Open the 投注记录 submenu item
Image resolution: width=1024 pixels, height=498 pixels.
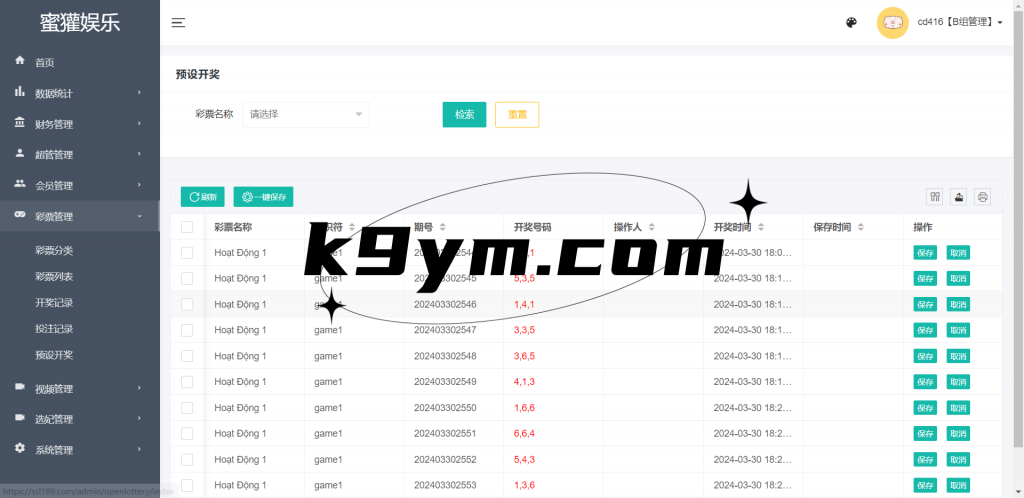54,329
